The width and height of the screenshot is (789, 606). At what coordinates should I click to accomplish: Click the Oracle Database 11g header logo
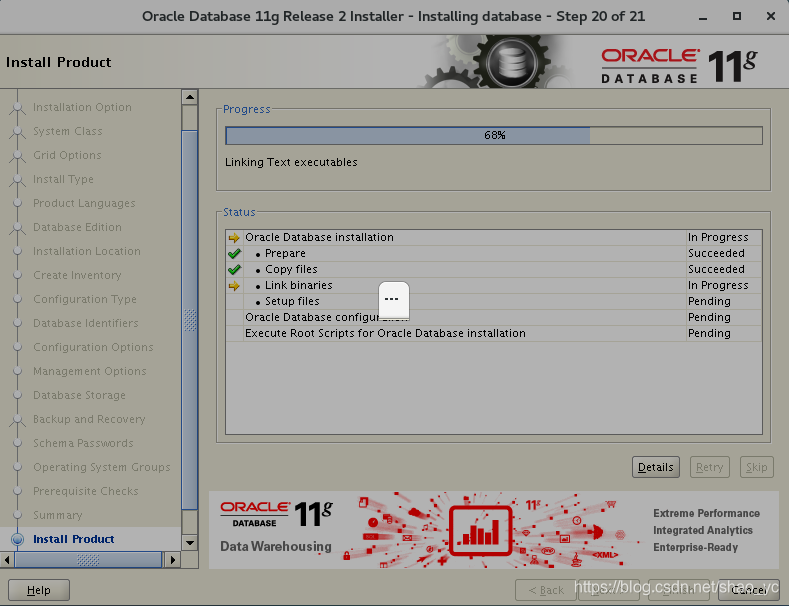tap(679, 65)
